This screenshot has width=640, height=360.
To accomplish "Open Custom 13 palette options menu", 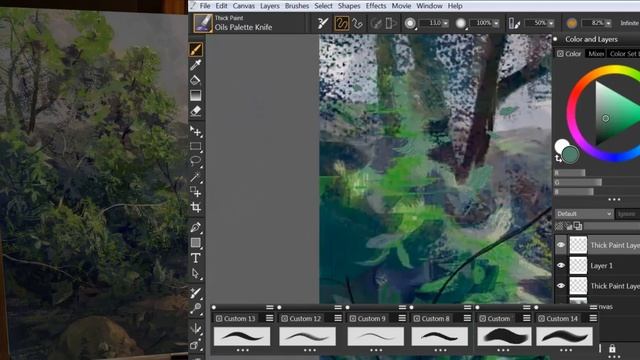I will [x=269, y=318].
